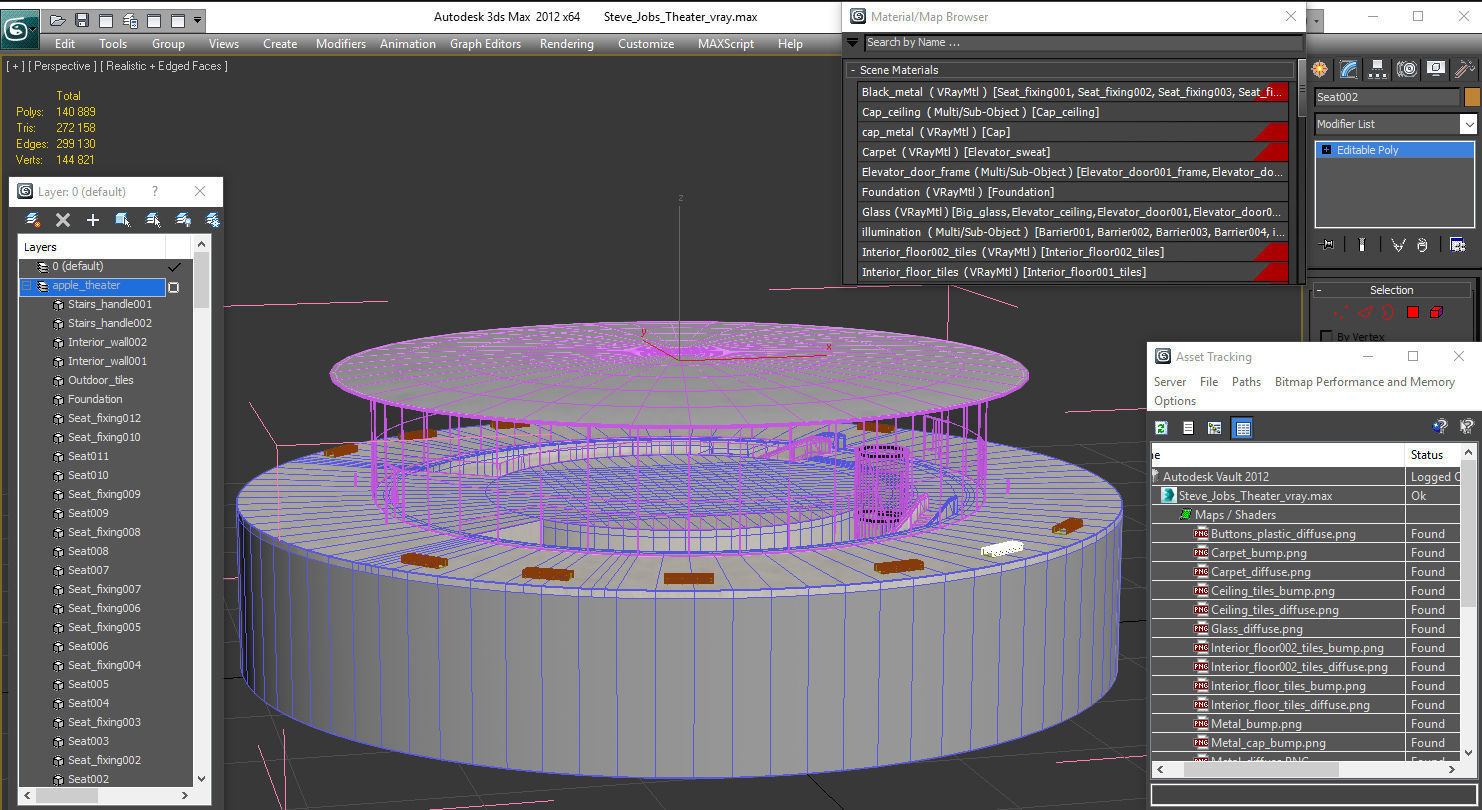Open Paths menu in Asset Tracking
1482x810 pixels.
tap(1246, 382)
